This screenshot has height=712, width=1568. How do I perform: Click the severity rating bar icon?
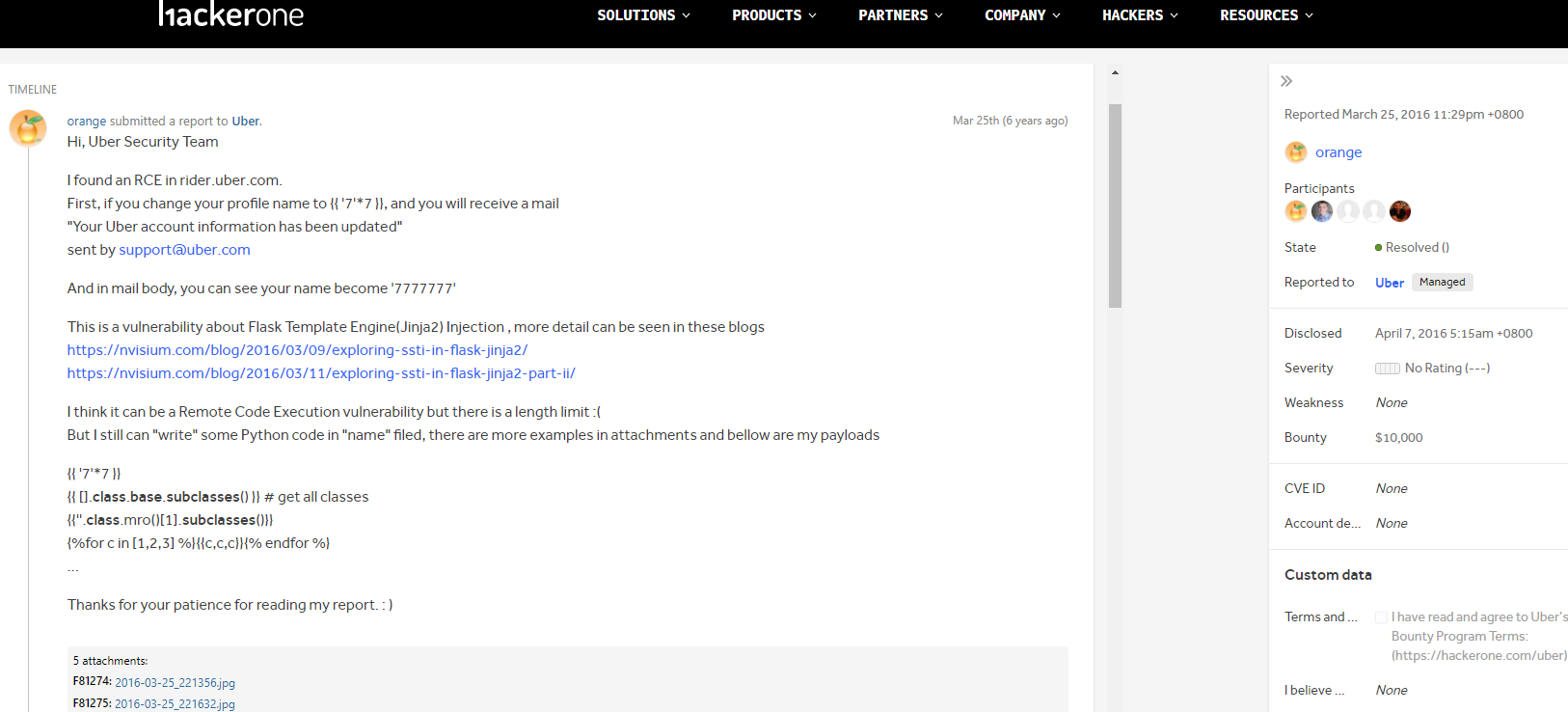coord(1387,369)
